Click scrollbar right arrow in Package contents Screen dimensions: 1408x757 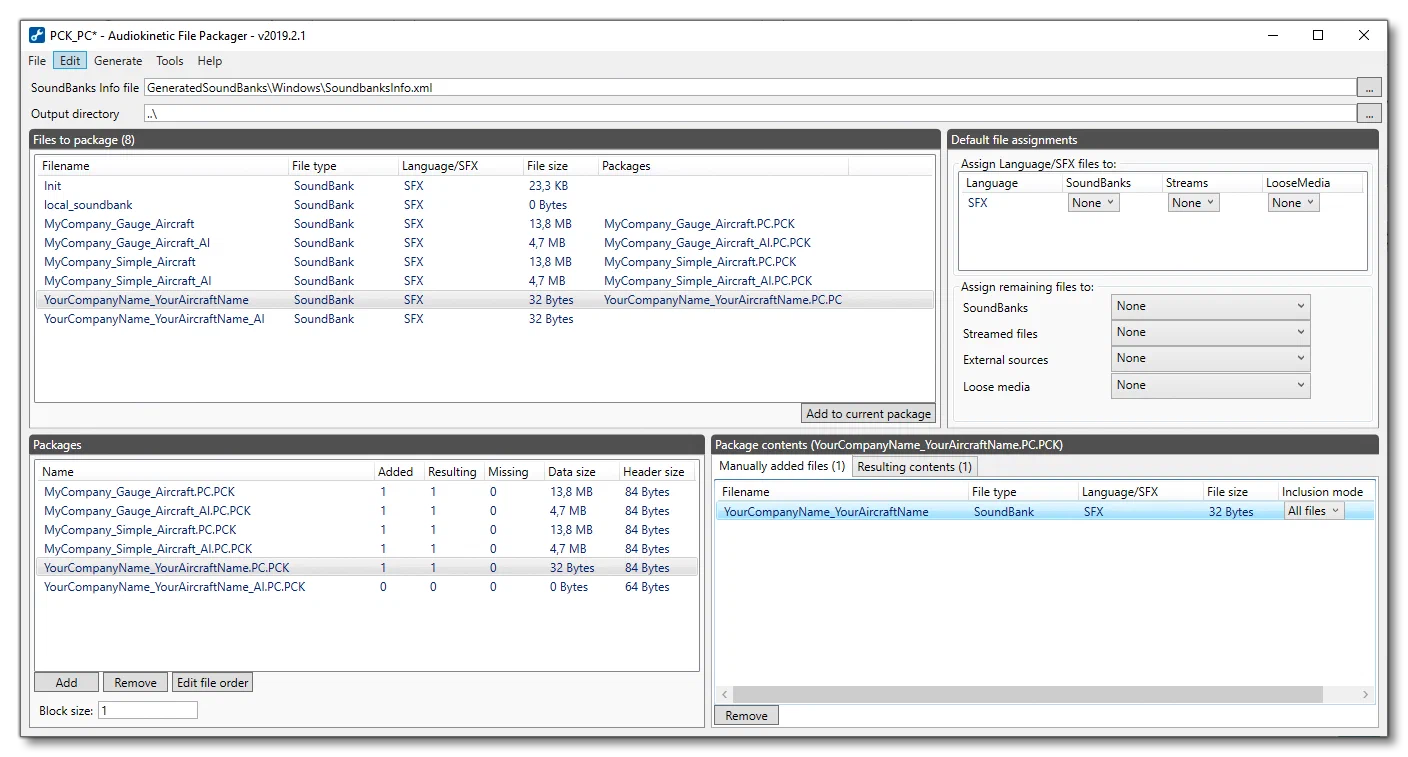[x=1366, y=694]
